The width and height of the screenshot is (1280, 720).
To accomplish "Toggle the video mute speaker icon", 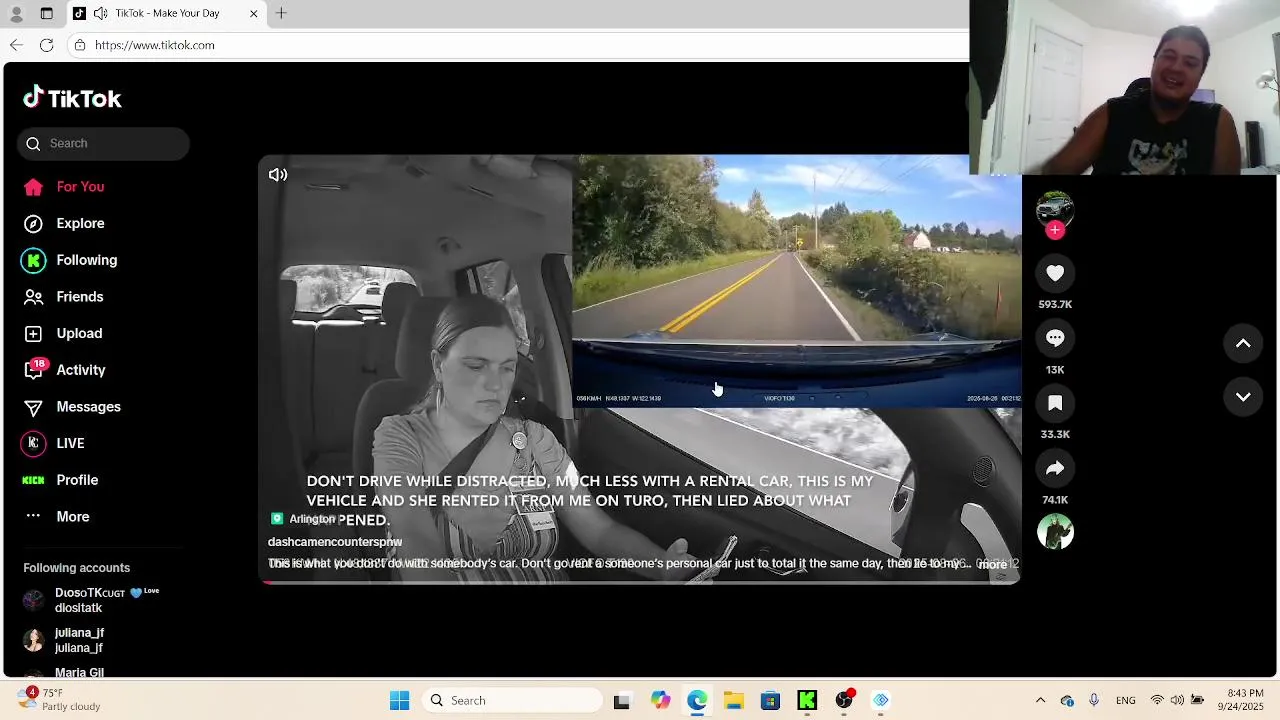I will click(x=278, y=175).
